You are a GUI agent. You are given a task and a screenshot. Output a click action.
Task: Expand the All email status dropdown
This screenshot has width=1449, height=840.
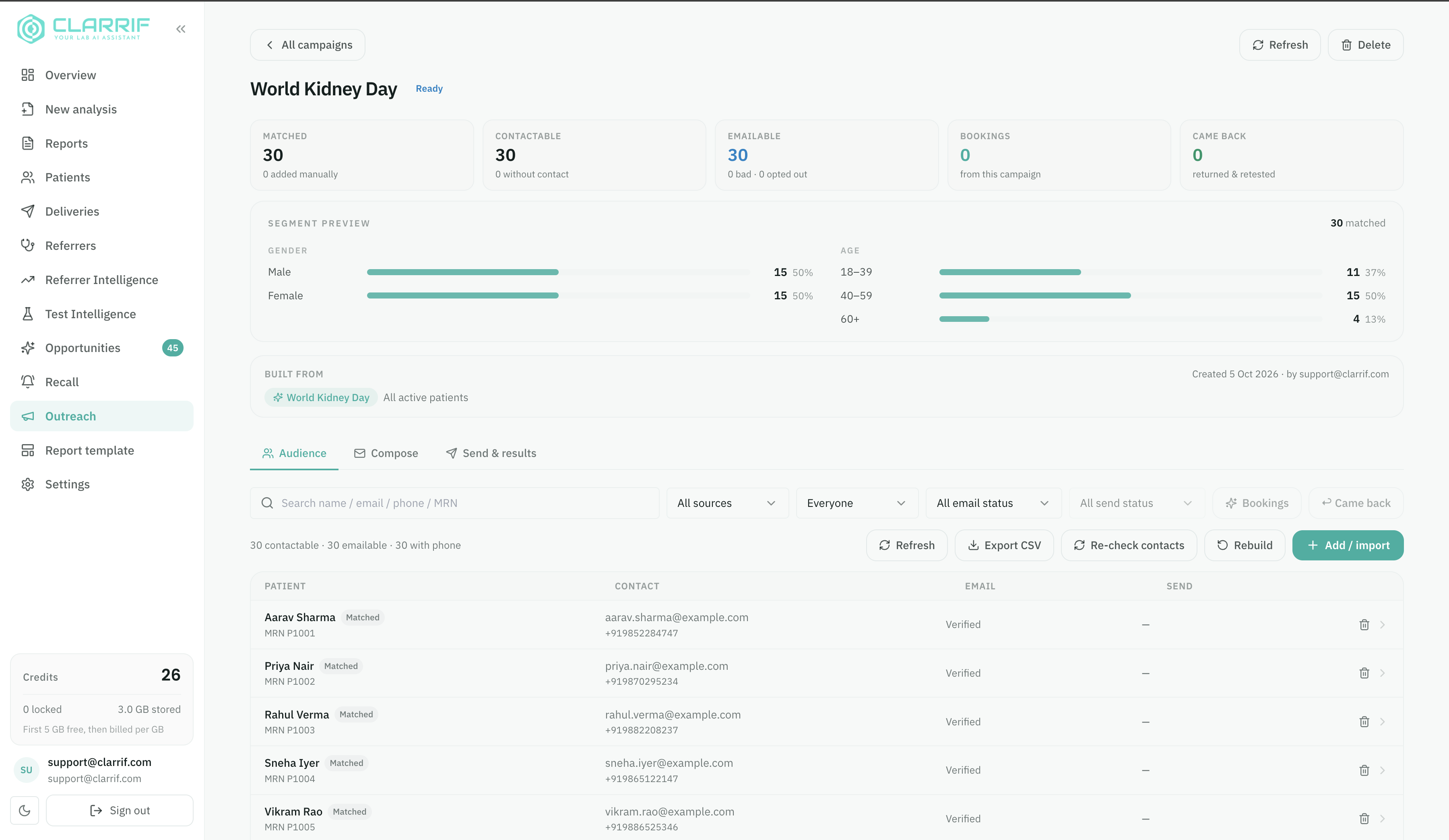click(x=994, y=503)
